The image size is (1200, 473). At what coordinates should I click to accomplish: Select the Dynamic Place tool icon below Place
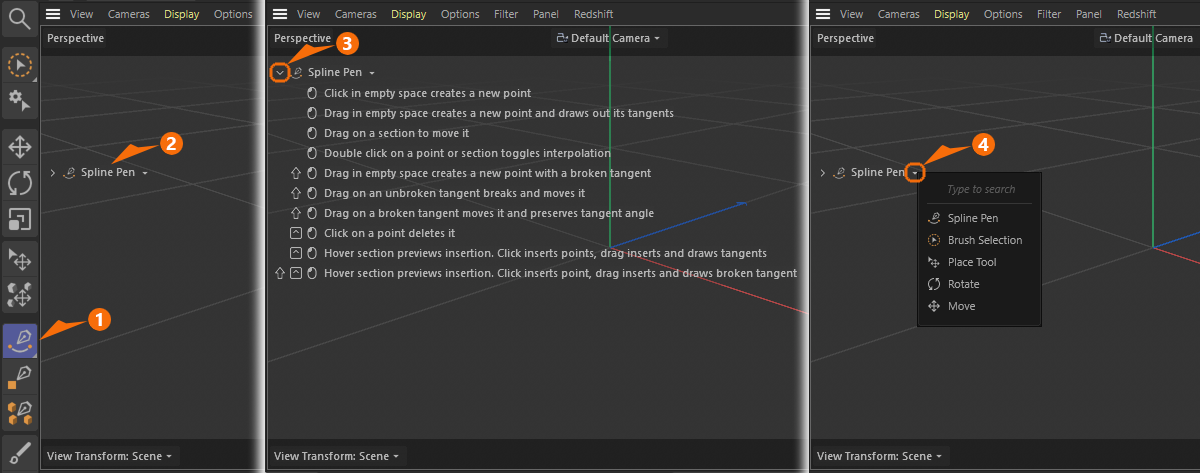(x=19, y=294)
